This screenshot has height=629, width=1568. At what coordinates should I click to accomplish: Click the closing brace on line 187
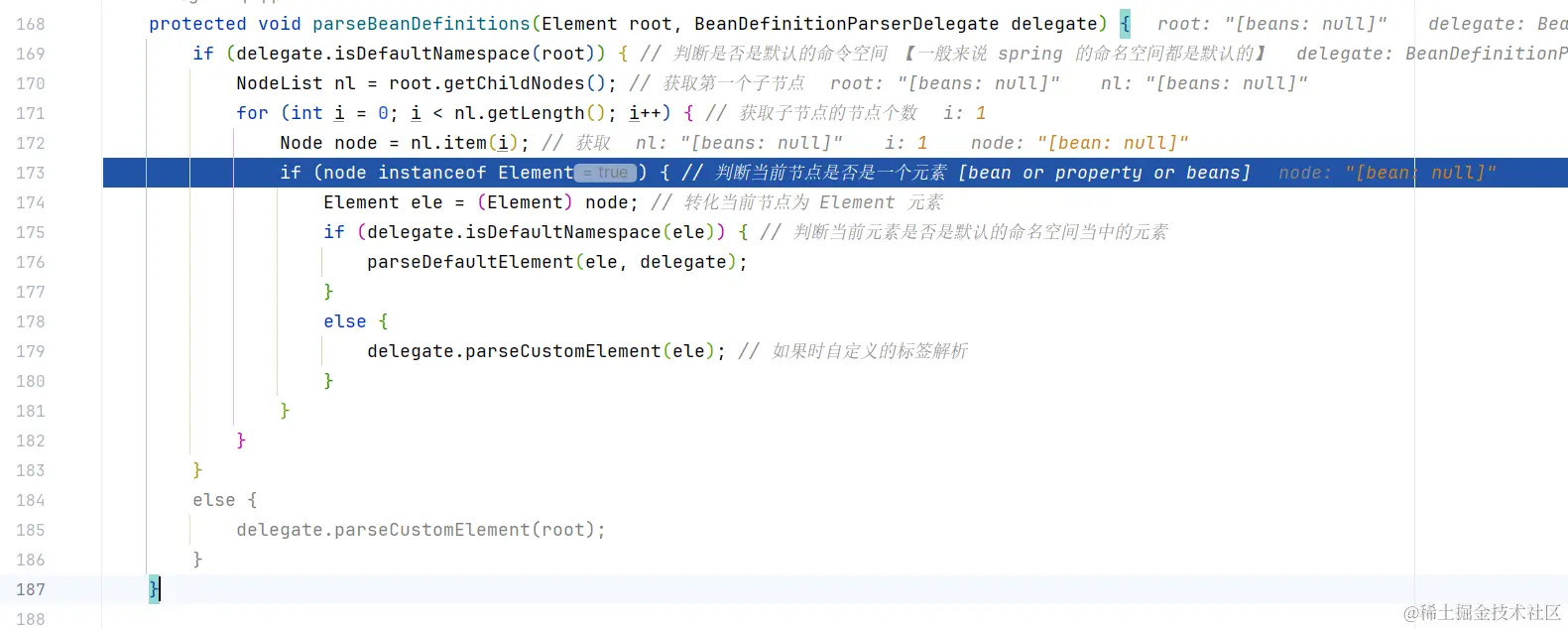point(154,589)
